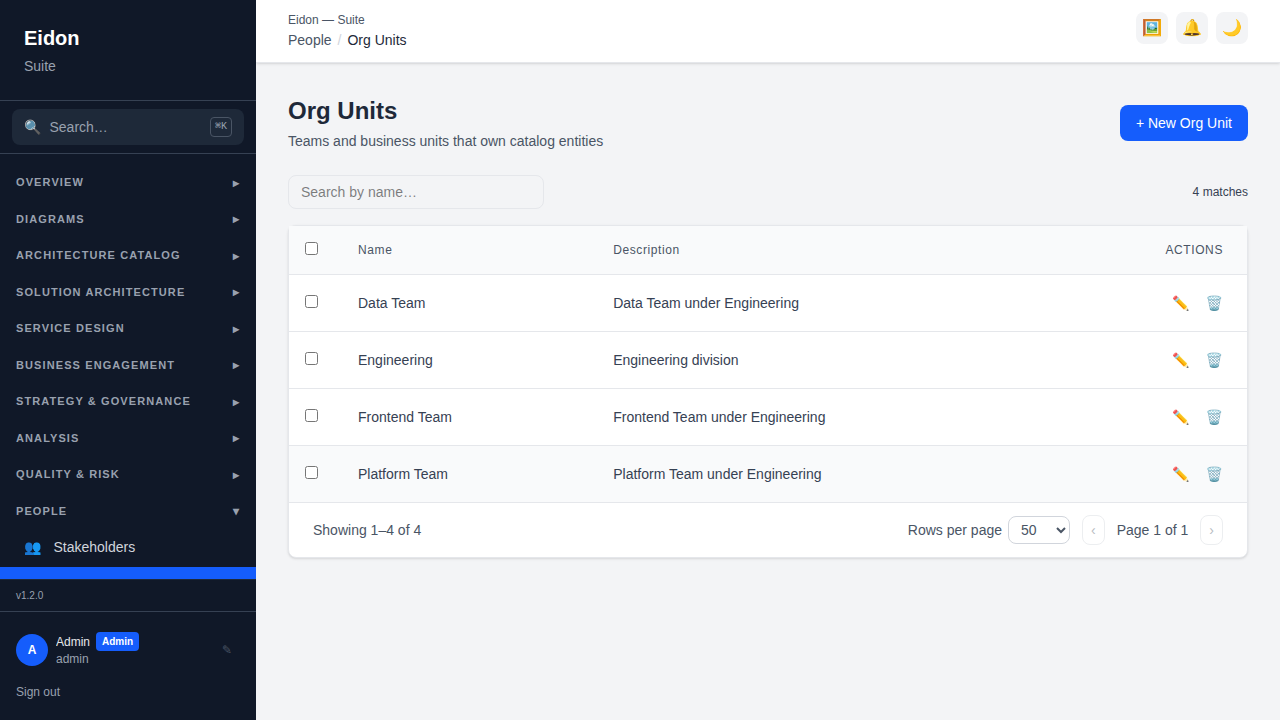The width and height of the screenshot is (1280, 720).
Task: Click 'Platform Team under Engineering' description
Action: (717, 474)
